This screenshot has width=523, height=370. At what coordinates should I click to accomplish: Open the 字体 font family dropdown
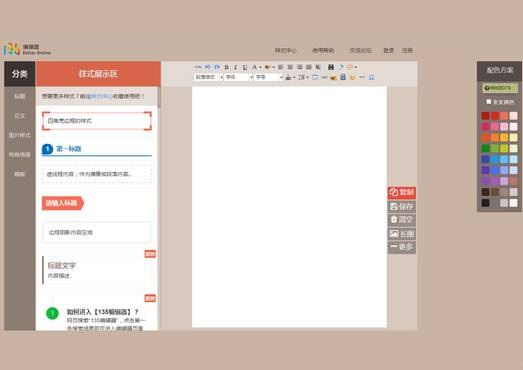238,77
